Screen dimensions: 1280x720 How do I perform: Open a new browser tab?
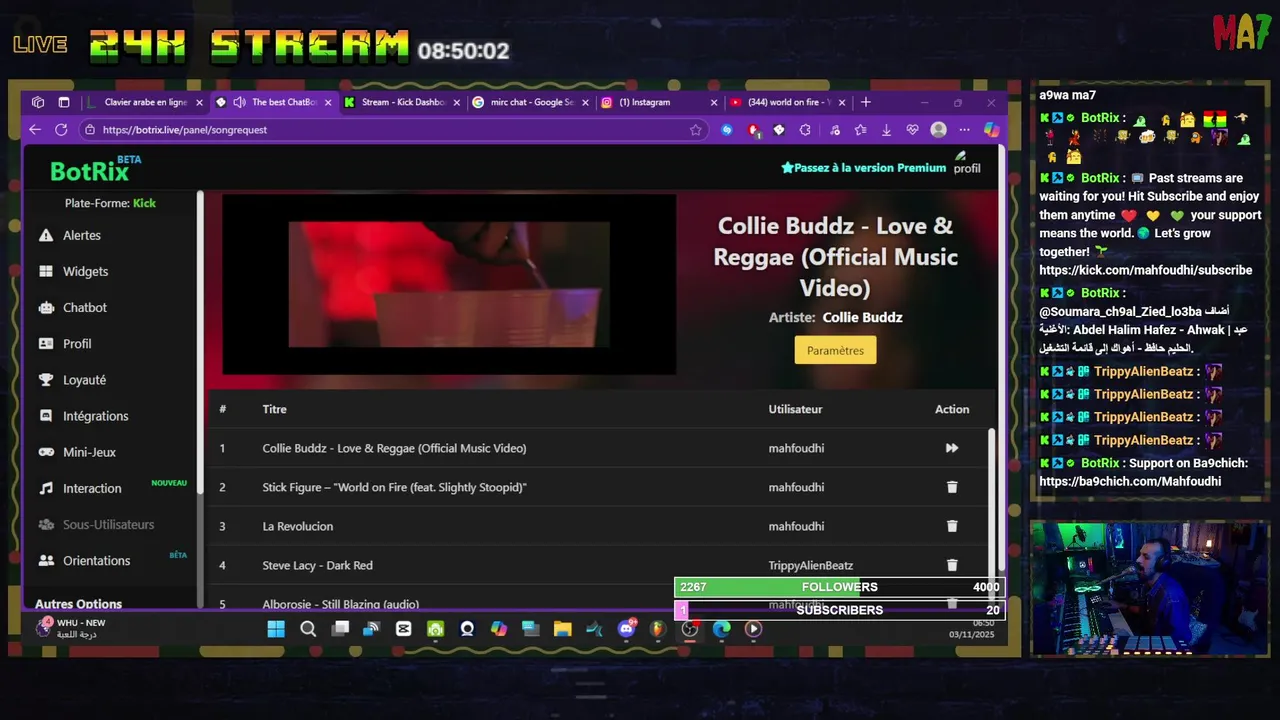click(866, 102)
